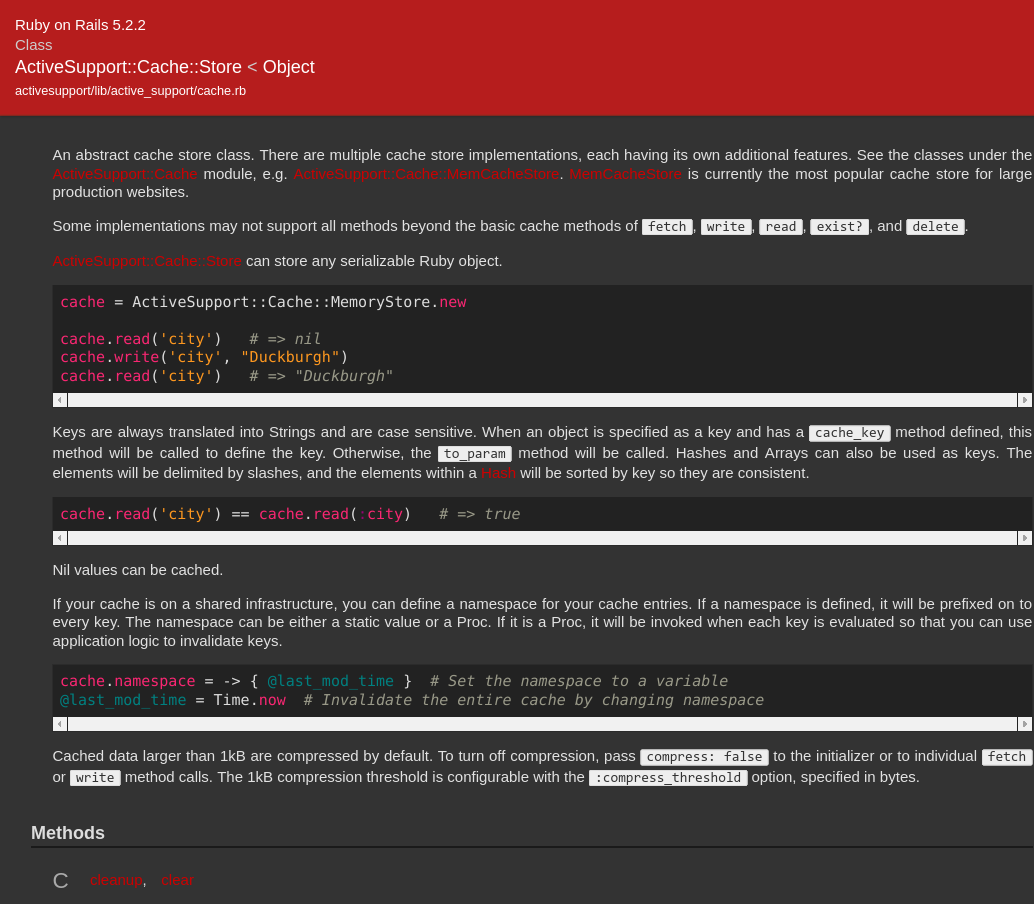Open the ActiveSupport::Cache::MemCacheStore link
1034x904 pixels.
(x=426, y=174)
